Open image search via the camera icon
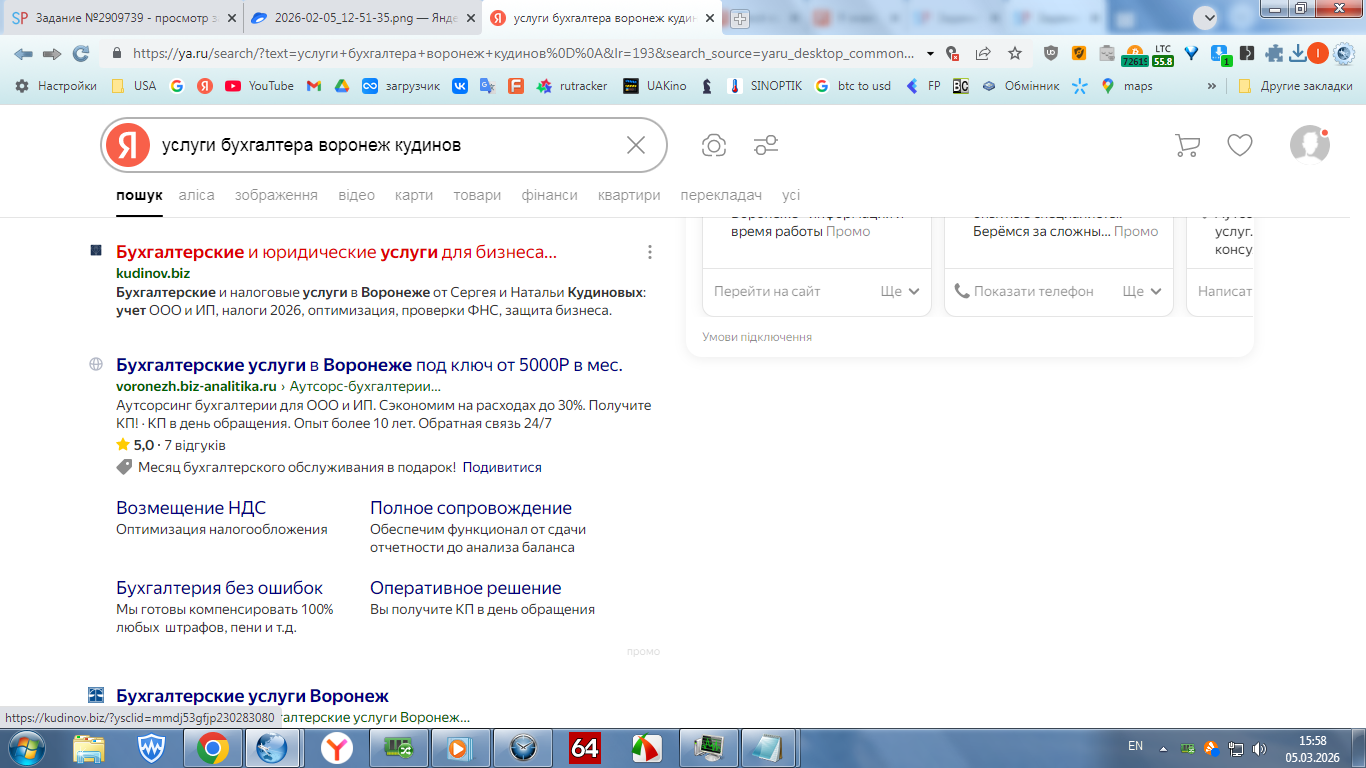Image resolution: width=1366 pixels, height=768 pixels. click(714, 146)
